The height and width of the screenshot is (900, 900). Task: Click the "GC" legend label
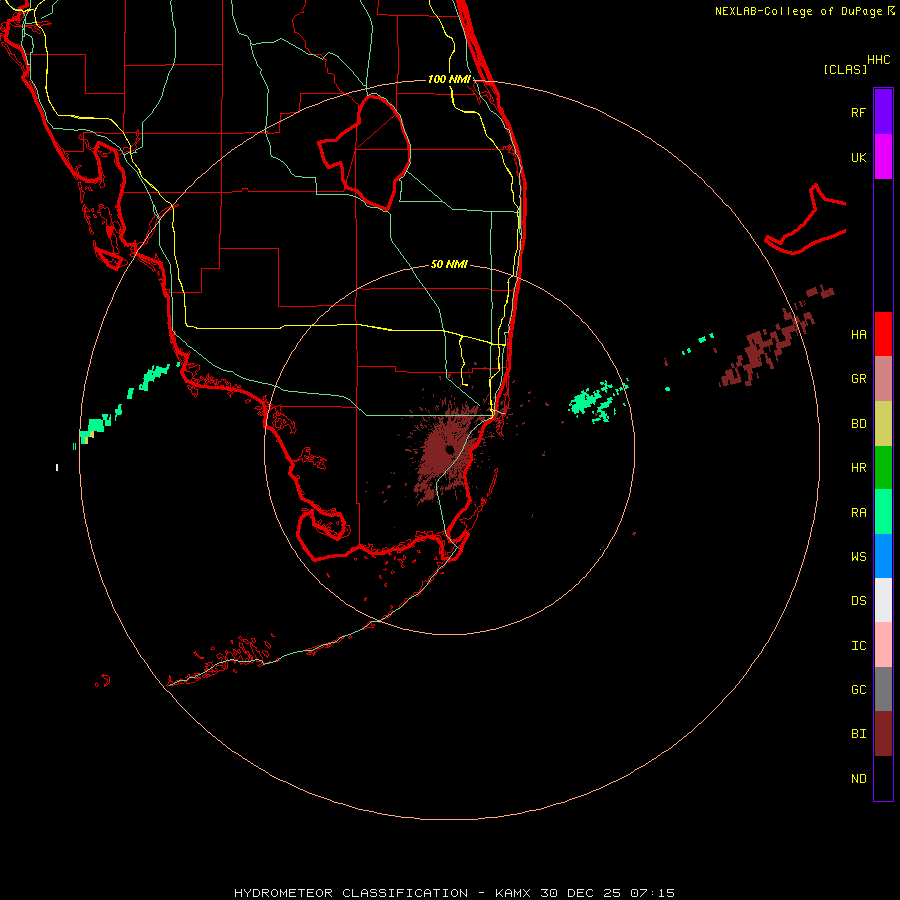(858, 690)
